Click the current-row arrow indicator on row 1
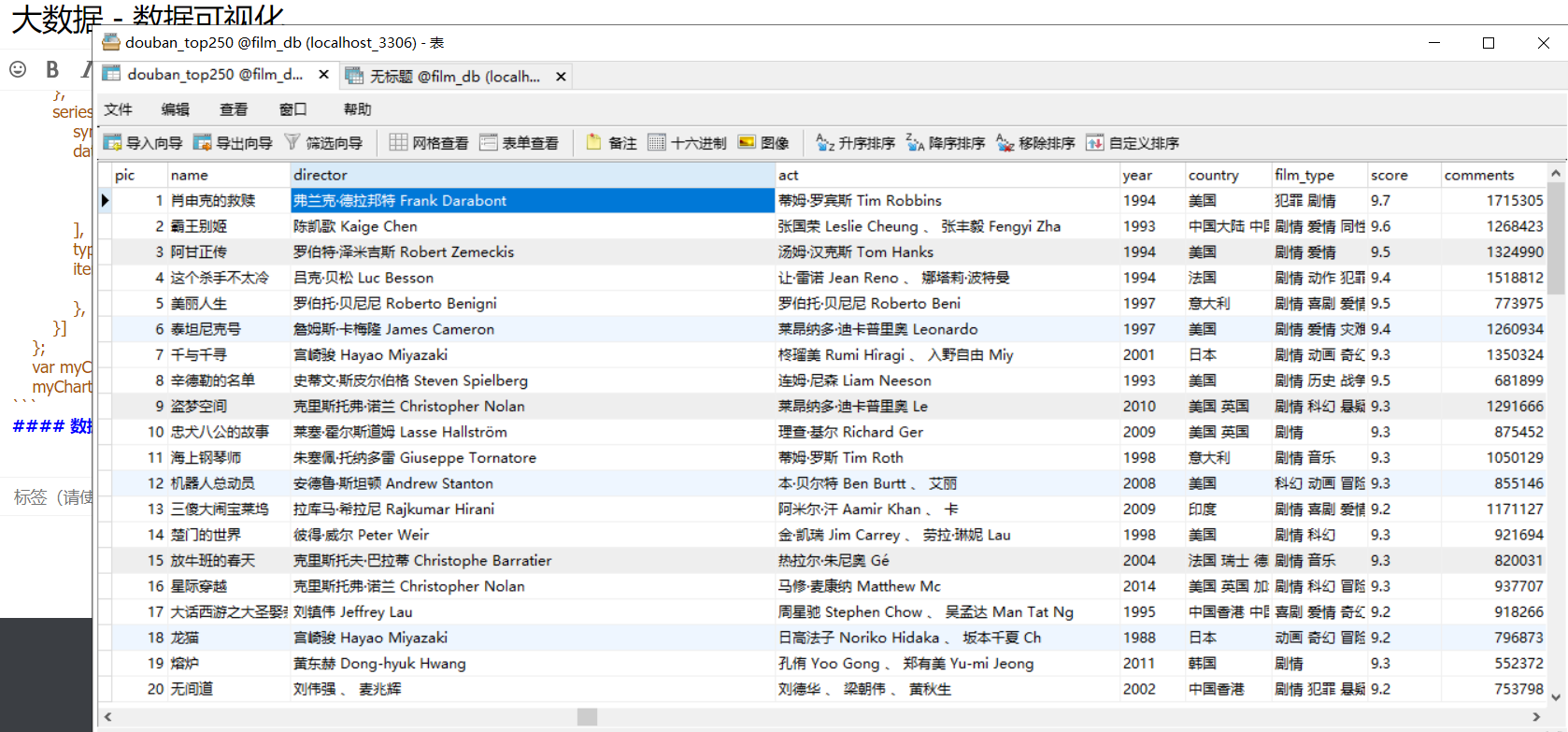 pyautogui.click(x=106, y=200)
